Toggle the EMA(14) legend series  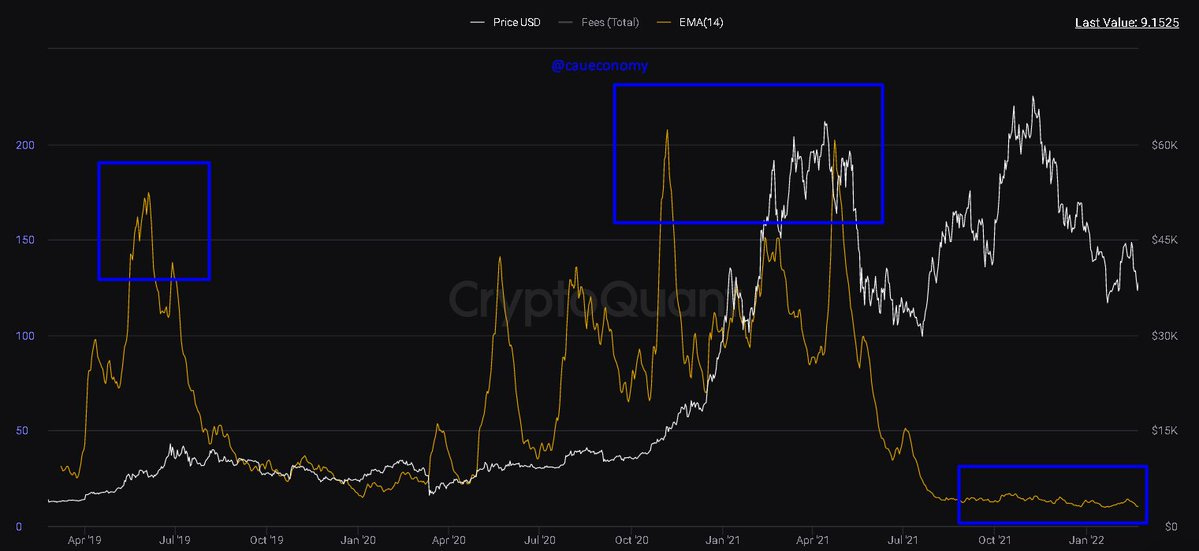coord(688,22)
